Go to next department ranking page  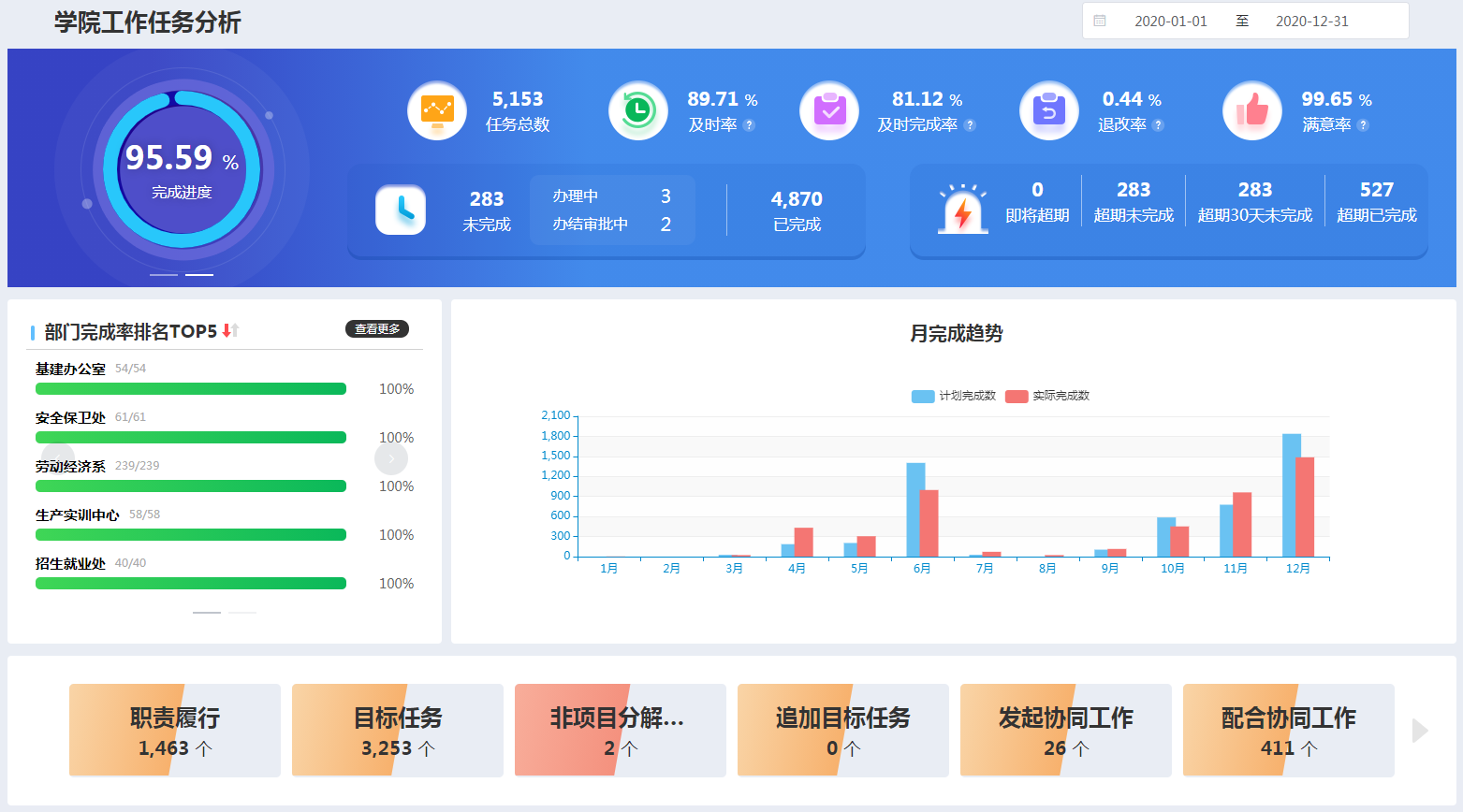pyautogui.click(x=391, y=458)
